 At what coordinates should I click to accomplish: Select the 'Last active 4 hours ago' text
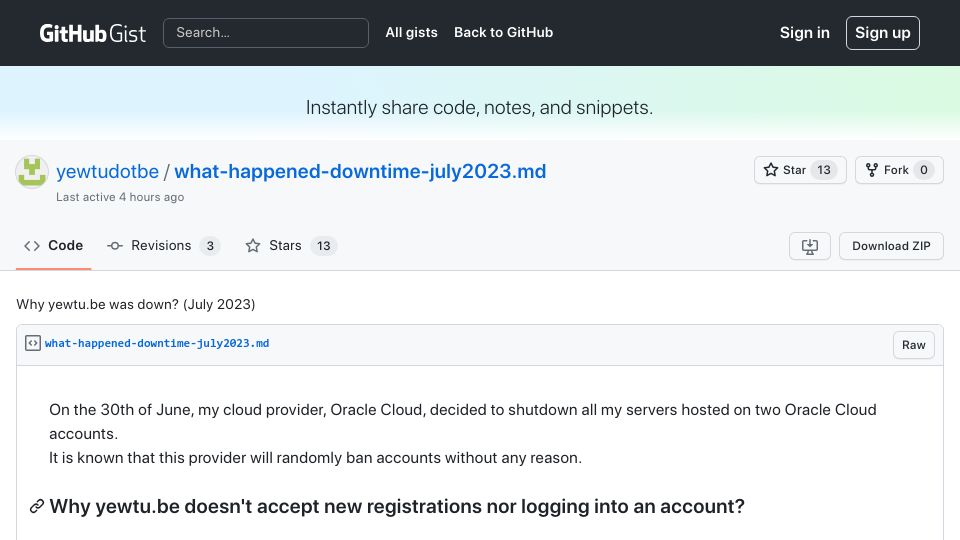point(120,197)
